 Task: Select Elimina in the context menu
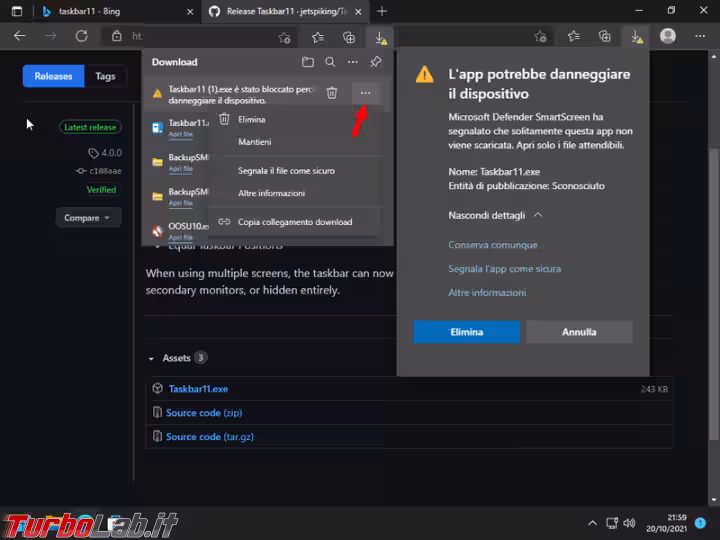[x=252, y=120]
